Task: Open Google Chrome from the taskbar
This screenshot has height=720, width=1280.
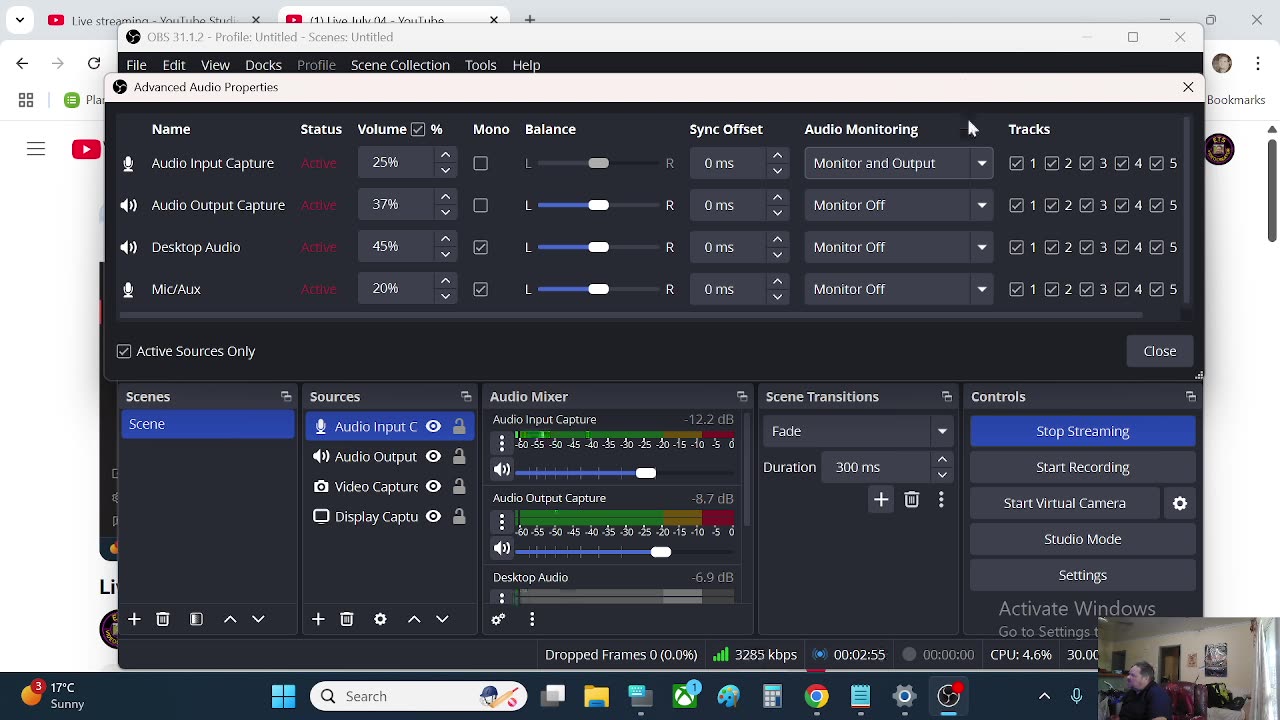Action: click(817, 696)
